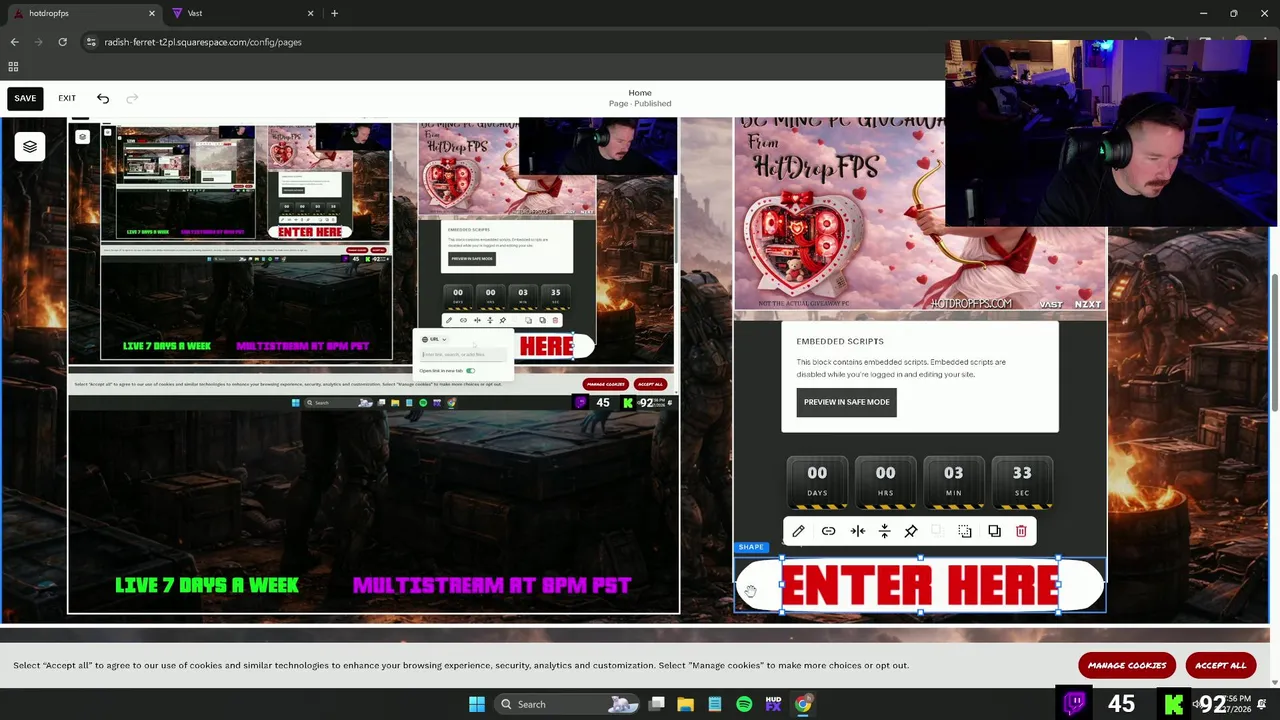Select the embedded screenshot image block on the left
The height and width of the screenshot is (720, 1280).
pyautogui.click(x=373, y=365)
